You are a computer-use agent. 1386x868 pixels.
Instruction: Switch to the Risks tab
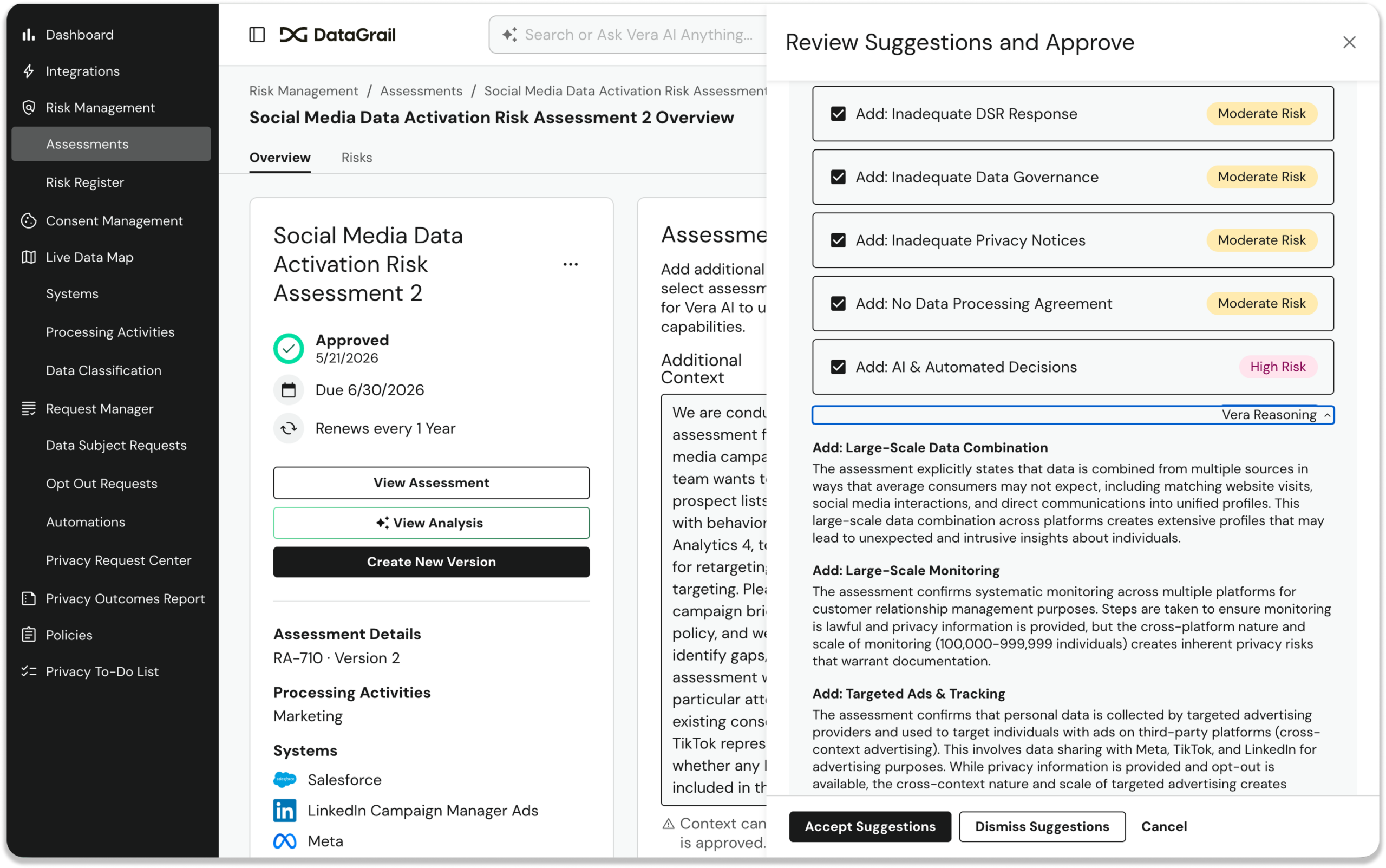[x=356, y=157]
